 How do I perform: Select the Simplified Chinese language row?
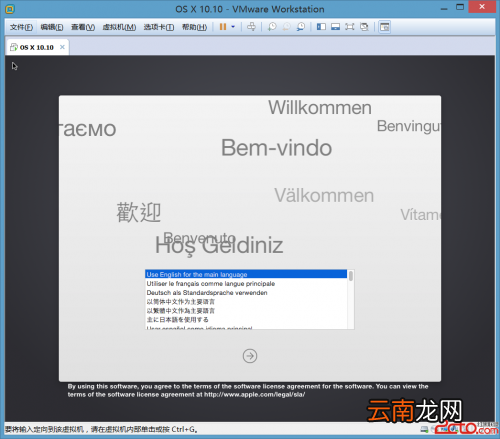(246, 302)
